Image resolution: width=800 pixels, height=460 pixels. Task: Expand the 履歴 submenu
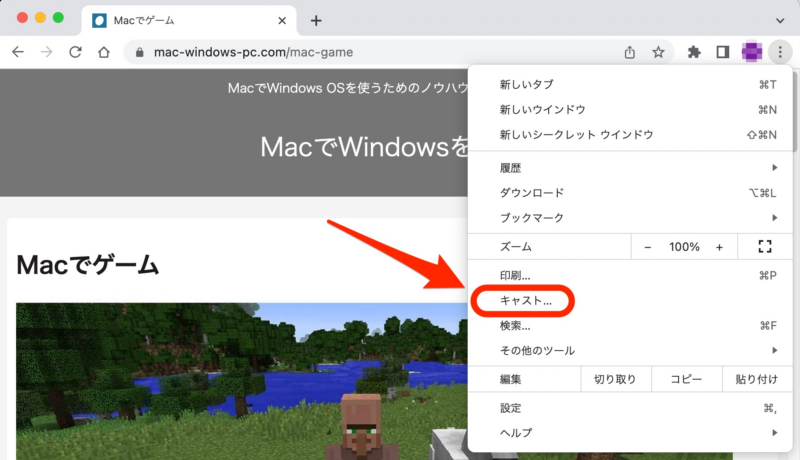pos(630,168)
